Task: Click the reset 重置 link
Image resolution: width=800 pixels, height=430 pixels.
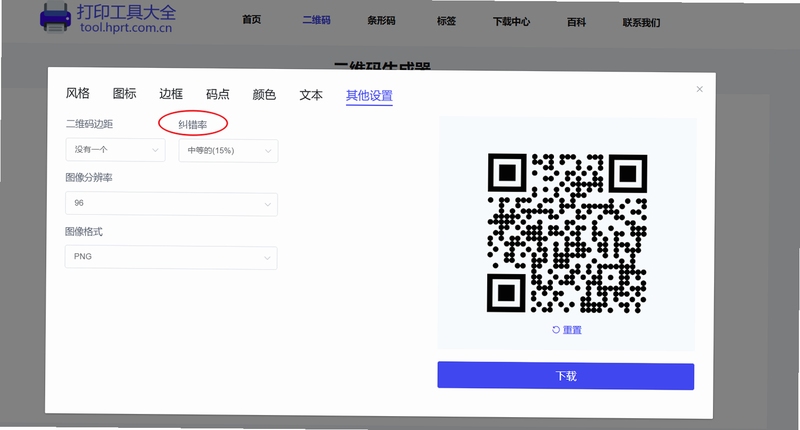Action: click(566, 330)
